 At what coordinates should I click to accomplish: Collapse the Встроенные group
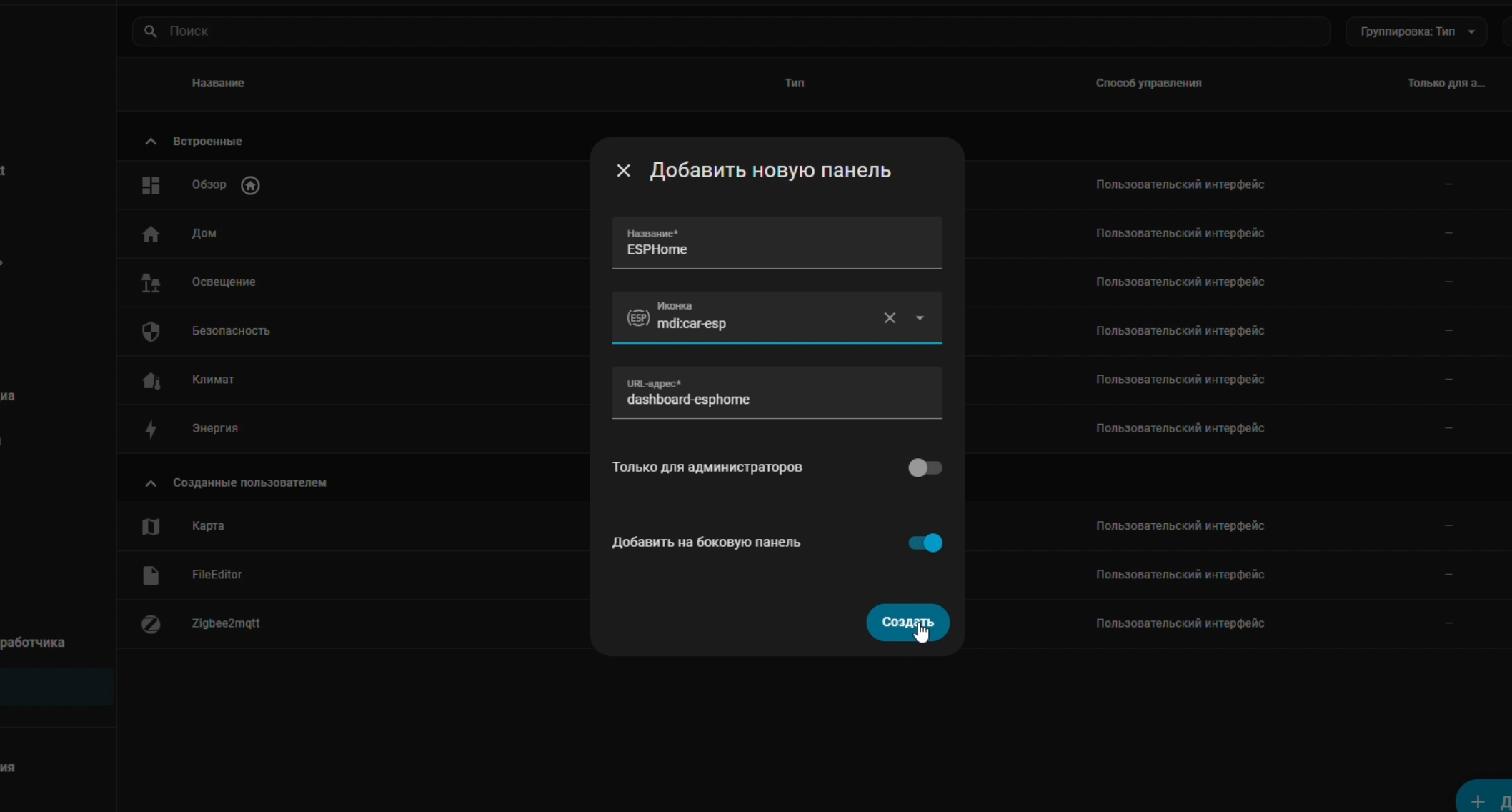click(151, 142)
